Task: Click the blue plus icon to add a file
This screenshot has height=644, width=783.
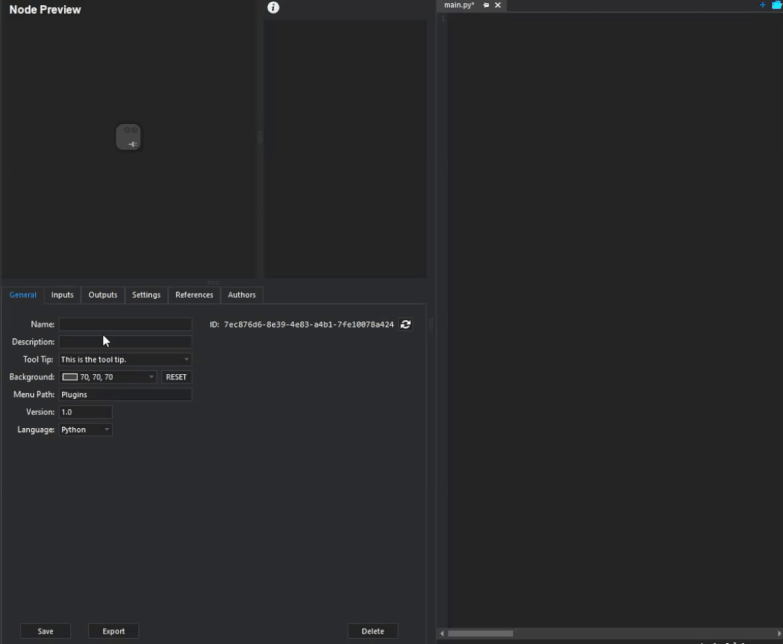Action: pos(762,5)
